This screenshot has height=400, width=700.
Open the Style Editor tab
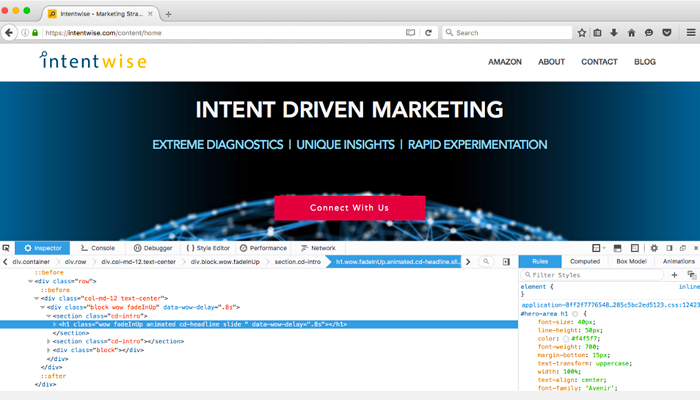[x=208, y=248]
